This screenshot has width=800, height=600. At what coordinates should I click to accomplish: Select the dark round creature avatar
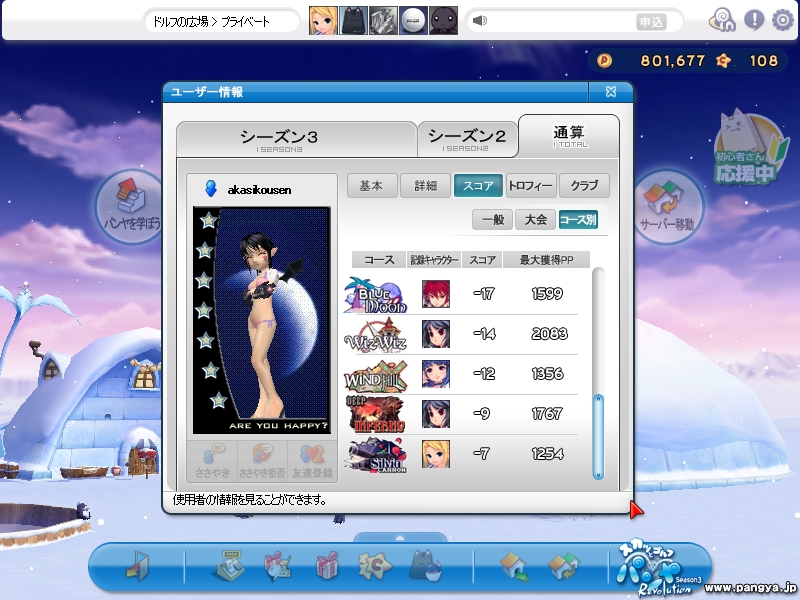443,20
